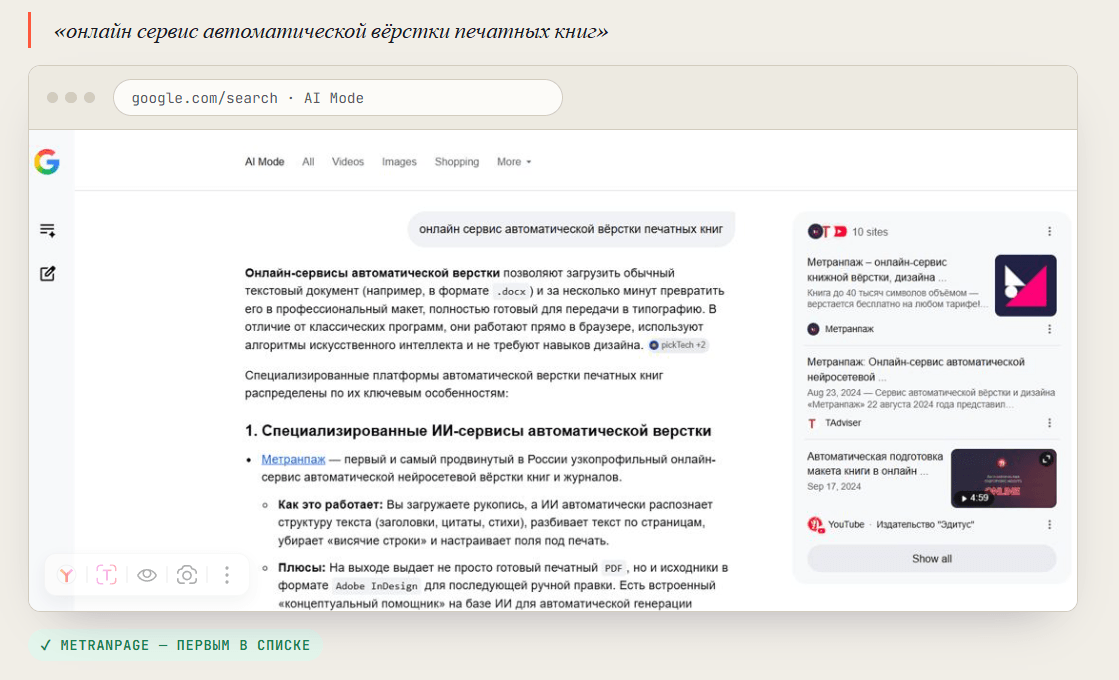Click the pickTech +2 source chip
1119x680 pixels.
pos(678,345)
